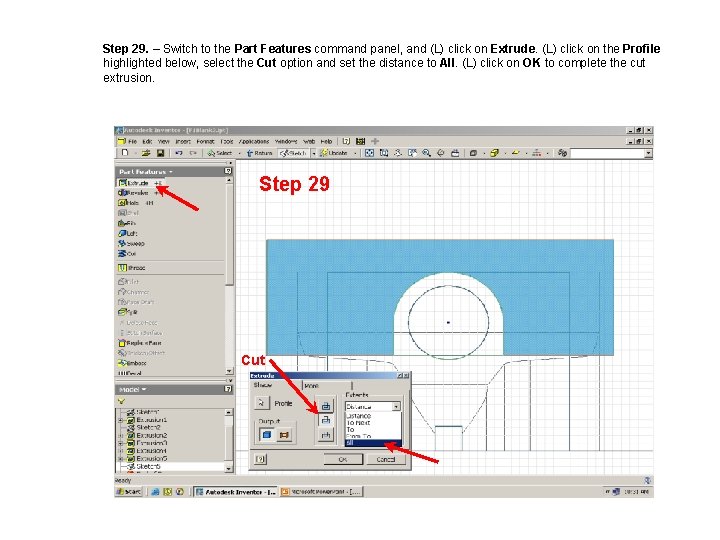This screenshot has width=720, height=540.
Task: Expand the Extrusion2 tree node
Action: pyautogui.click(x=121, y=435)
